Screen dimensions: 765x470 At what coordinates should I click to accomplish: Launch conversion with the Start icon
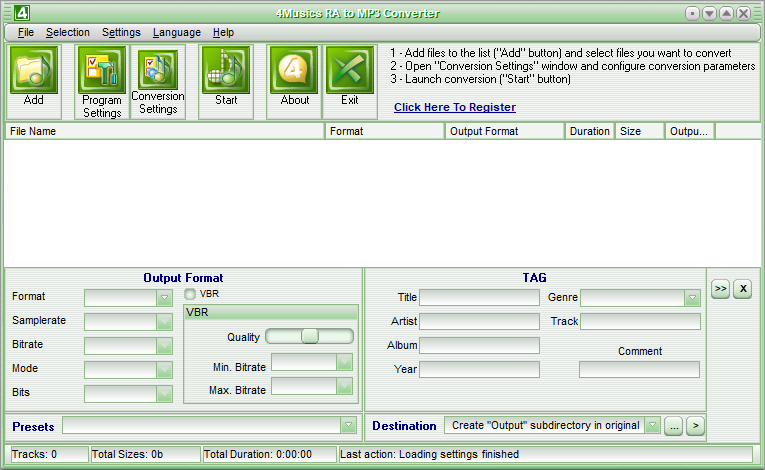(x=226, y=70)
